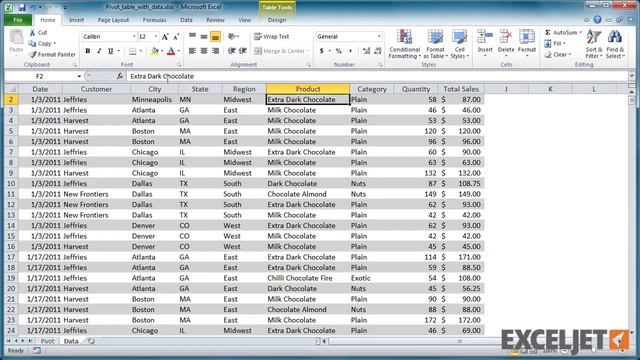
Task: Toggle underline formatting
Action: click(110, 51)
